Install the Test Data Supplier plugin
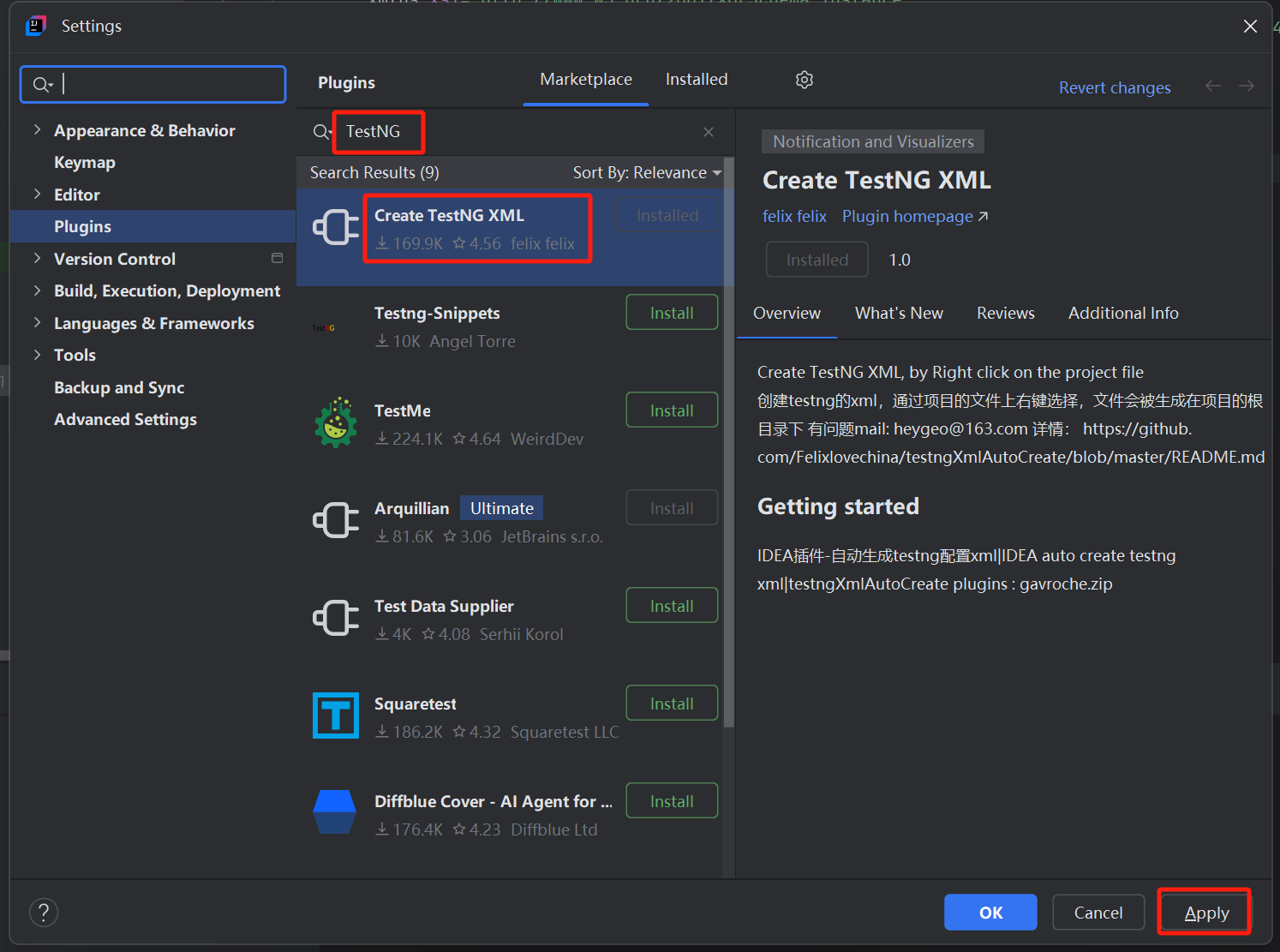Screen dimensions: 1280x952 point(672,606)
